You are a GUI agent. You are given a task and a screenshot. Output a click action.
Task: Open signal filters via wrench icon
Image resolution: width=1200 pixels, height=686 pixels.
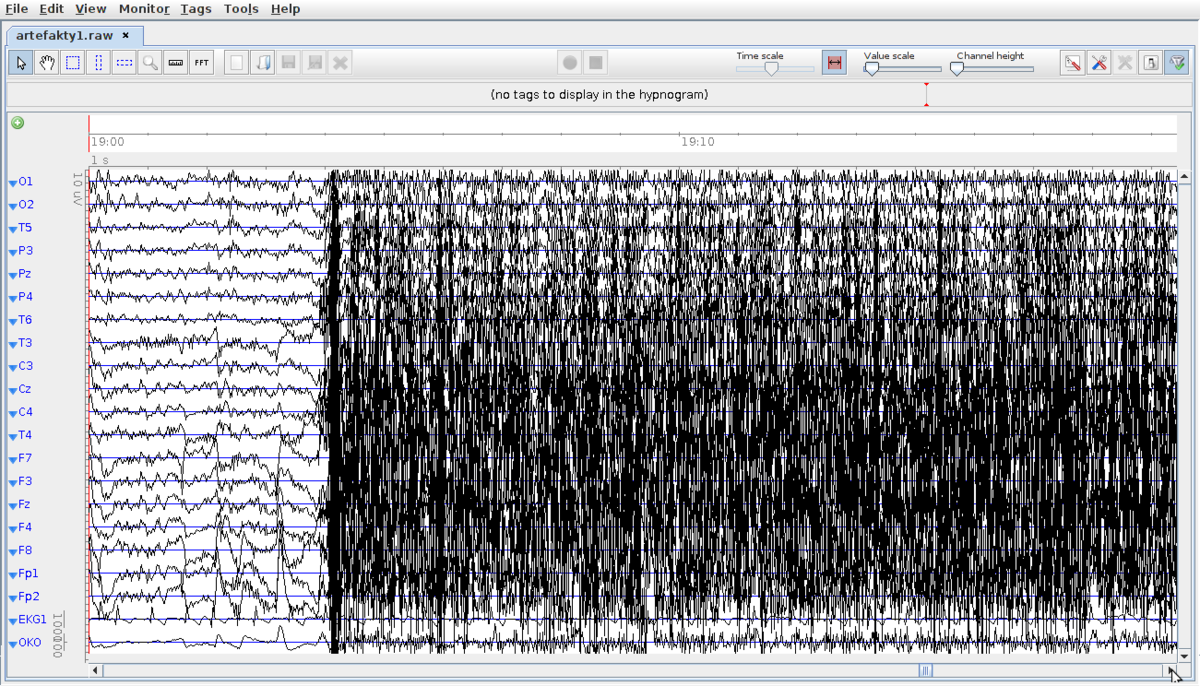pyautogui.click(x=1097, y=62)
